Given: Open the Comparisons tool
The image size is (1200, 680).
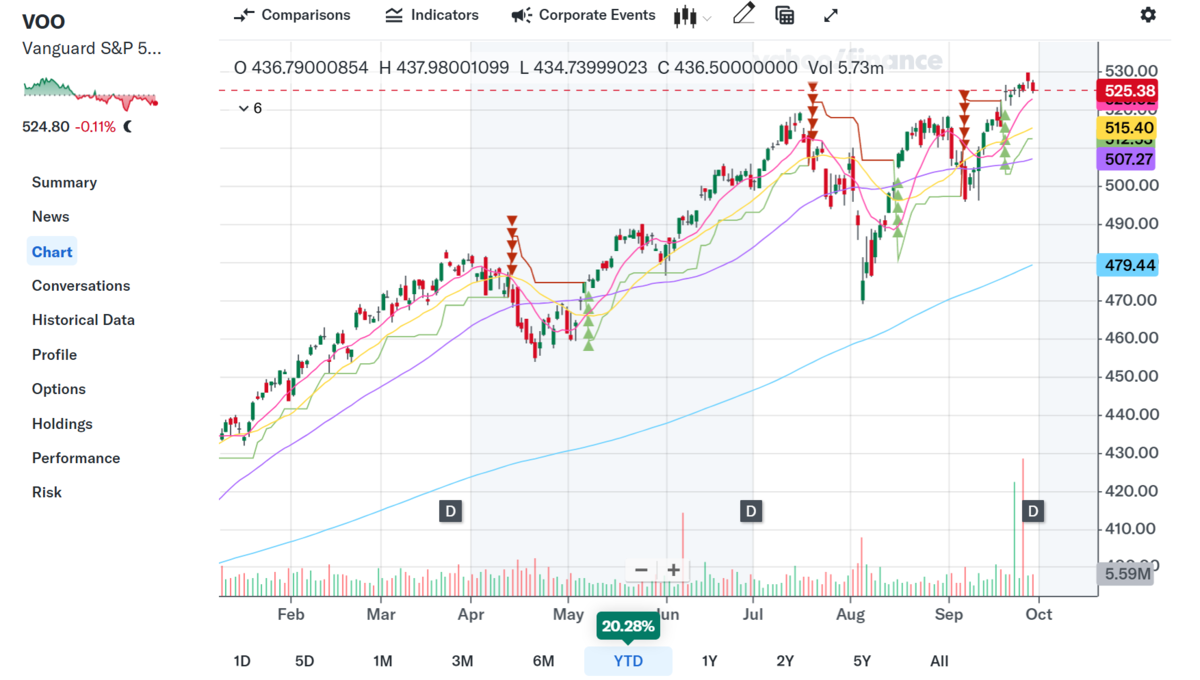Looking at the screenshot, I should point(292,15).
